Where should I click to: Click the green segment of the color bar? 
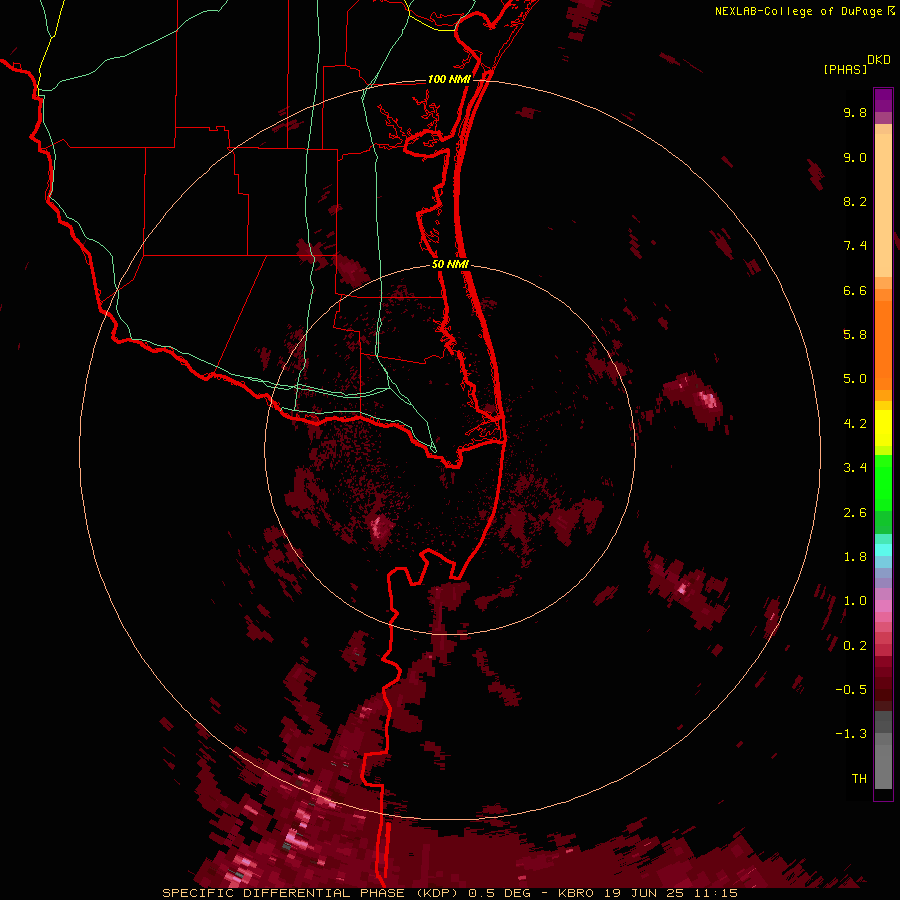(x=883, y=494)
